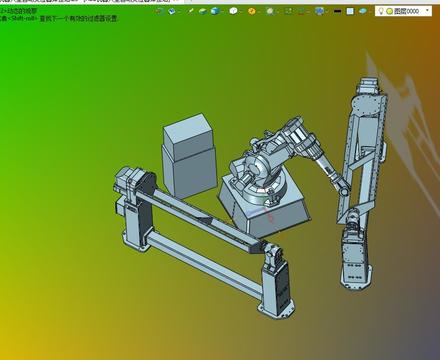Expand the arrow next to blue globe icon

pos(327,12)
